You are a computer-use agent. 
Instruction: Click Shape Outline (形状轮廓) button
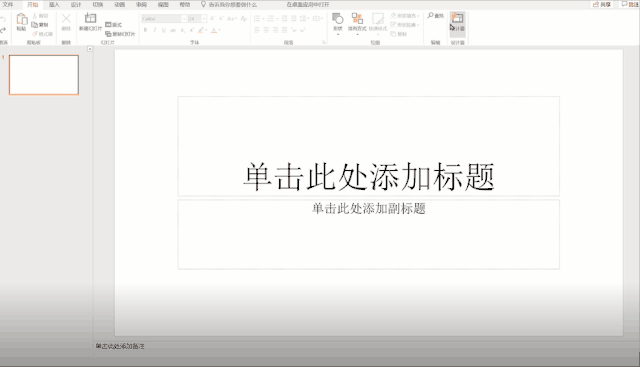pos(405,25)
